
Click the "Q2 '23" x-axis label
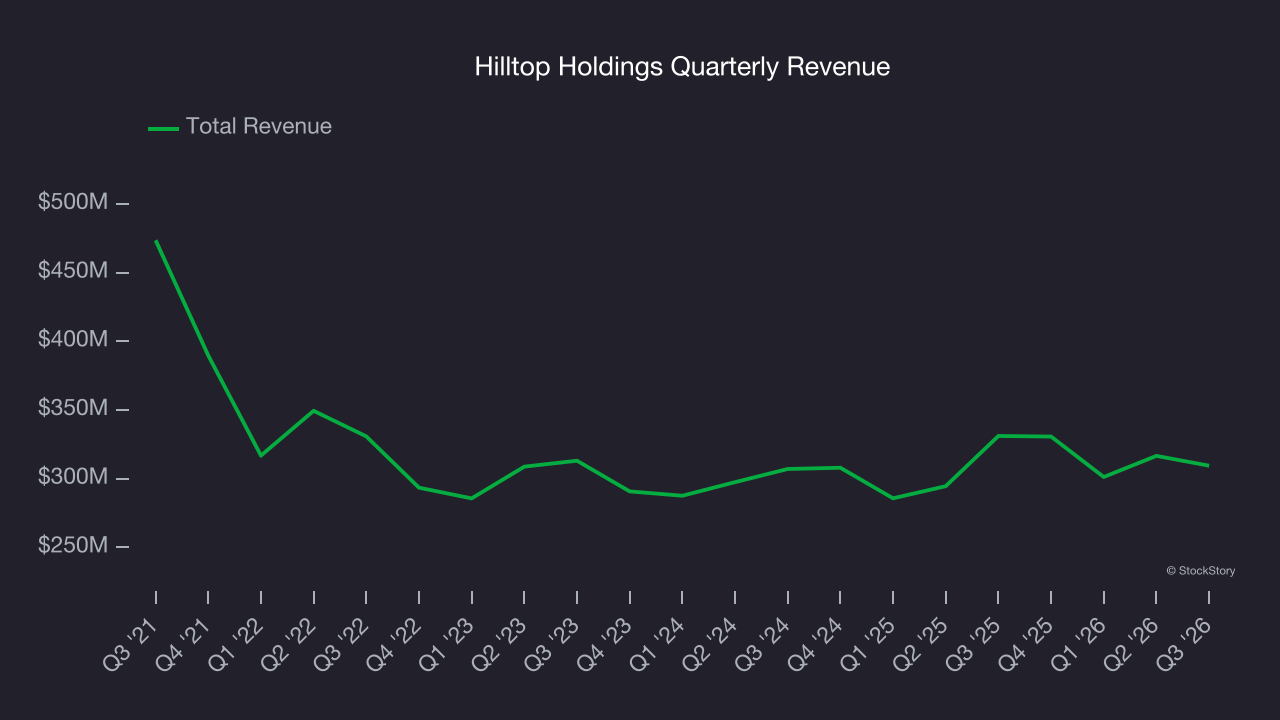pos(500,642)
